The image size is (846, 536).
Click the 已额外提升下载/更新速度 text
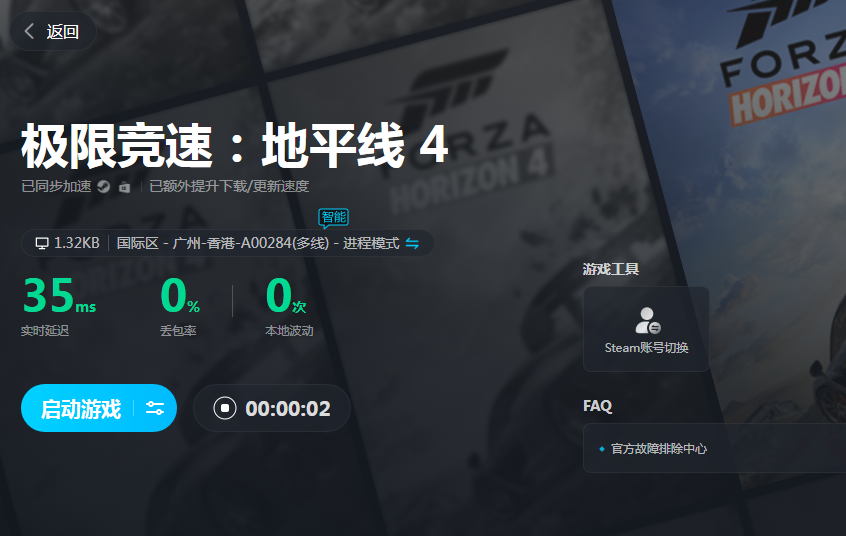pyautogui.click(x=229, y=187)
